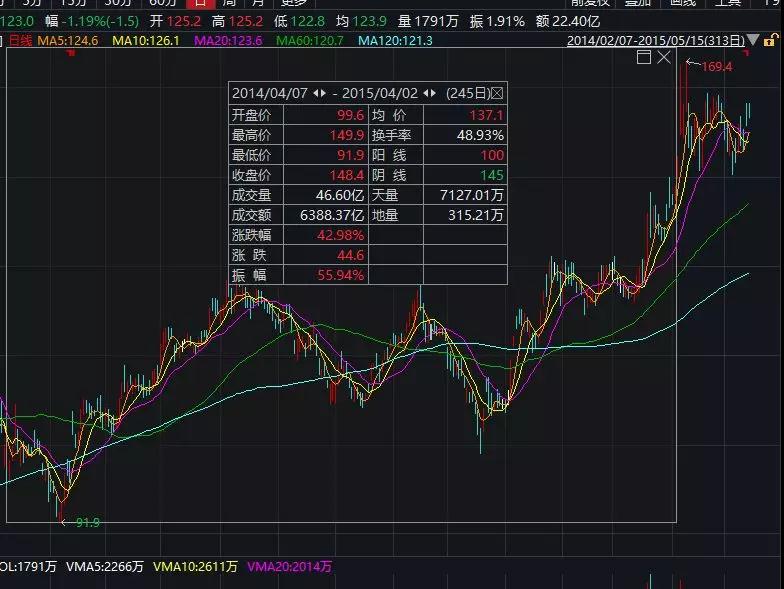
Task: Move end date 2015/04/02 one day earlier
Action: [426, 94]
